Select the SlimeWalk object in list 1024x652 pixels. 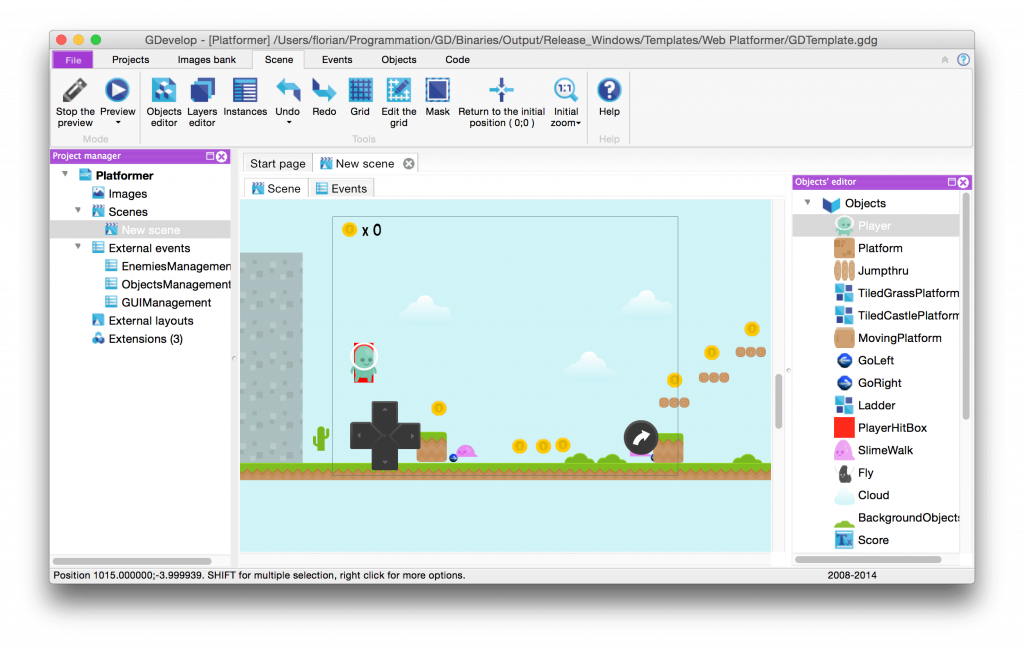[x=885, y=450]
